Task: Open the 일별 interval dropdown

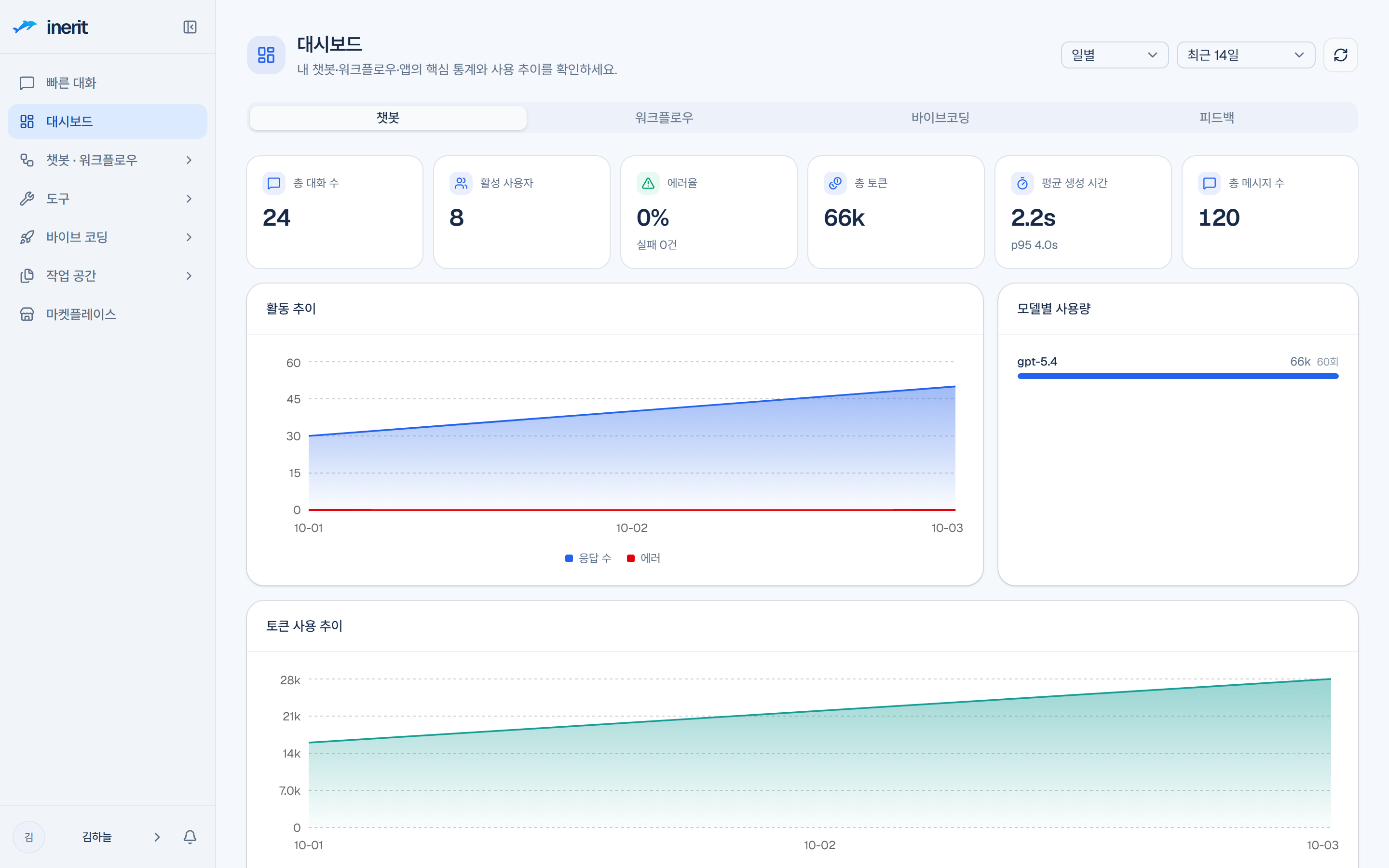Action: click(1114, 55)
